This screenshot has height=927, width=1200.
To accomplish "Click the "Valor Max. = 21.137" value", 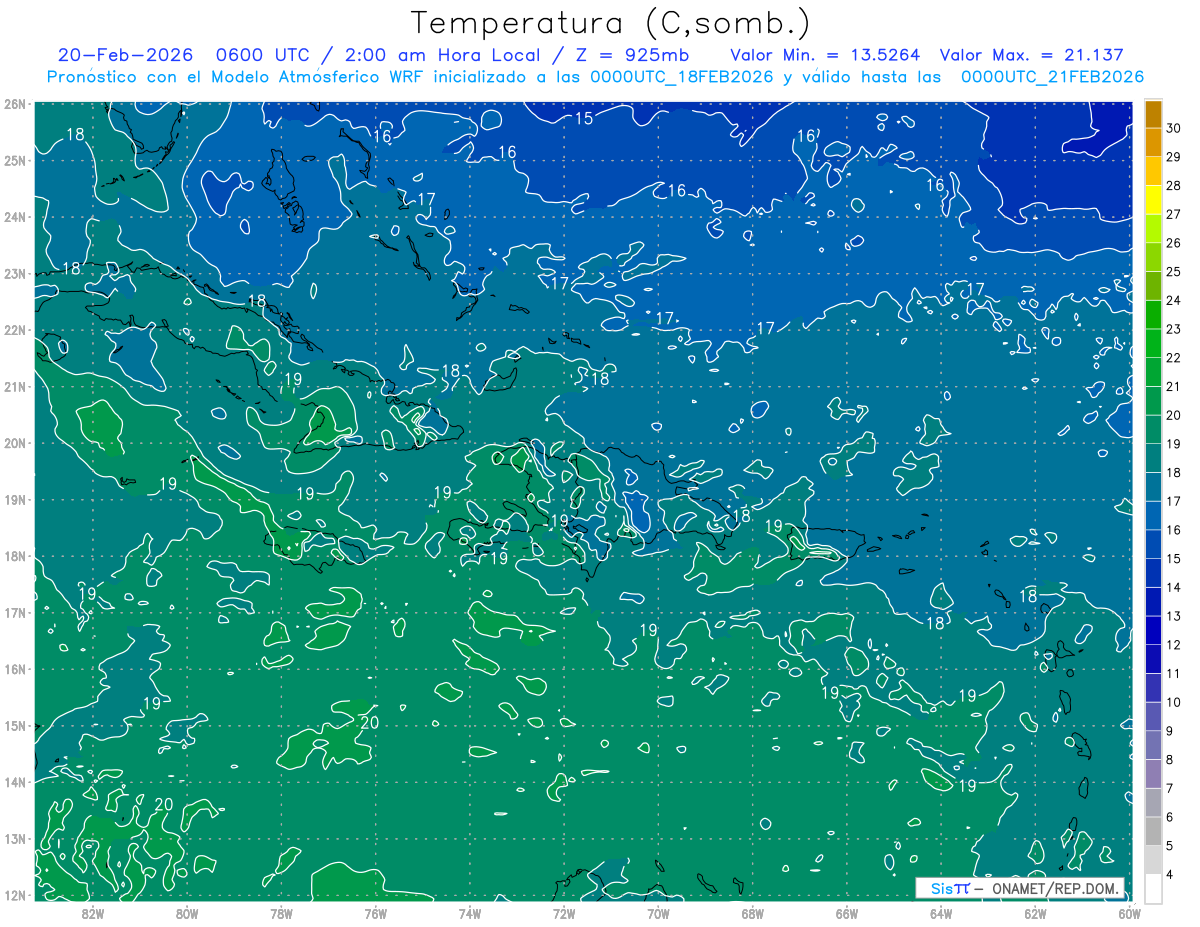I will (1033, 55).
